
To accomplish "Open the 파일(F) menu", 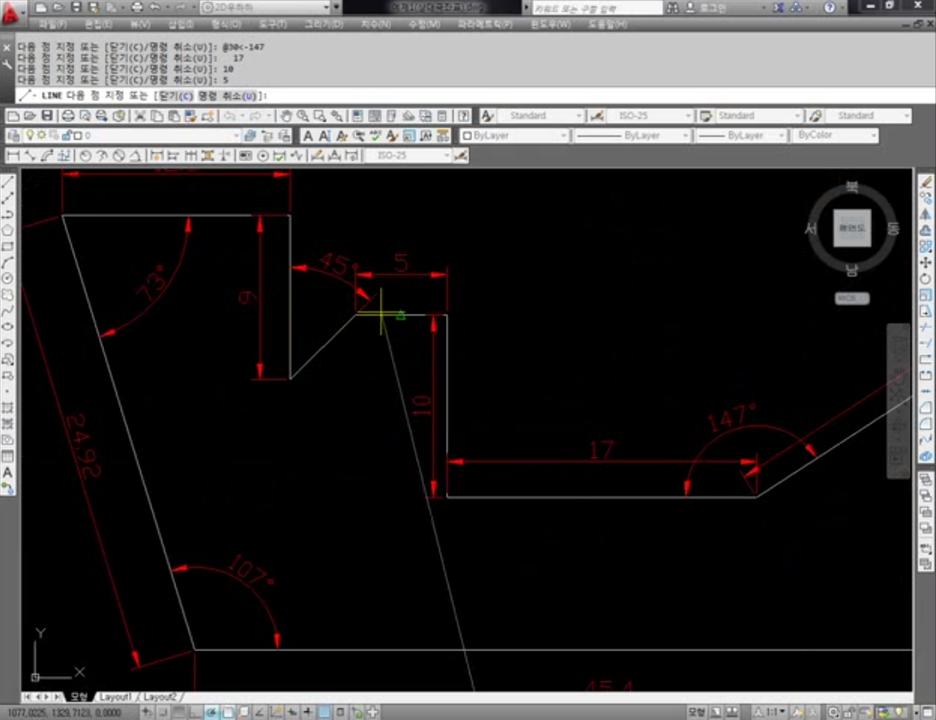I will [x=52, y=24].
